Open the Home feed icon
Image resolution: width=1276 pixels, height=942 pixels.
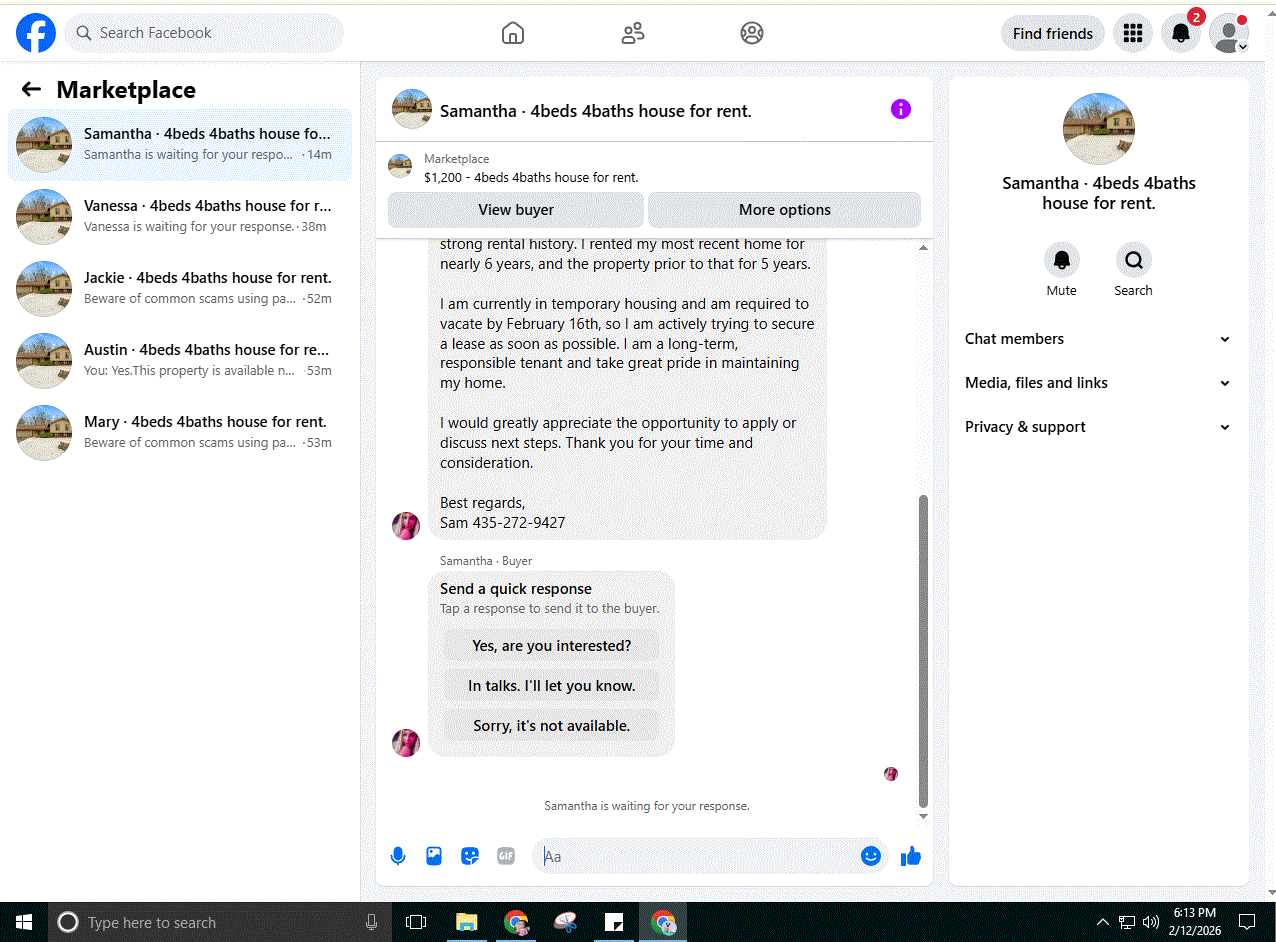(x=512, y=33)
